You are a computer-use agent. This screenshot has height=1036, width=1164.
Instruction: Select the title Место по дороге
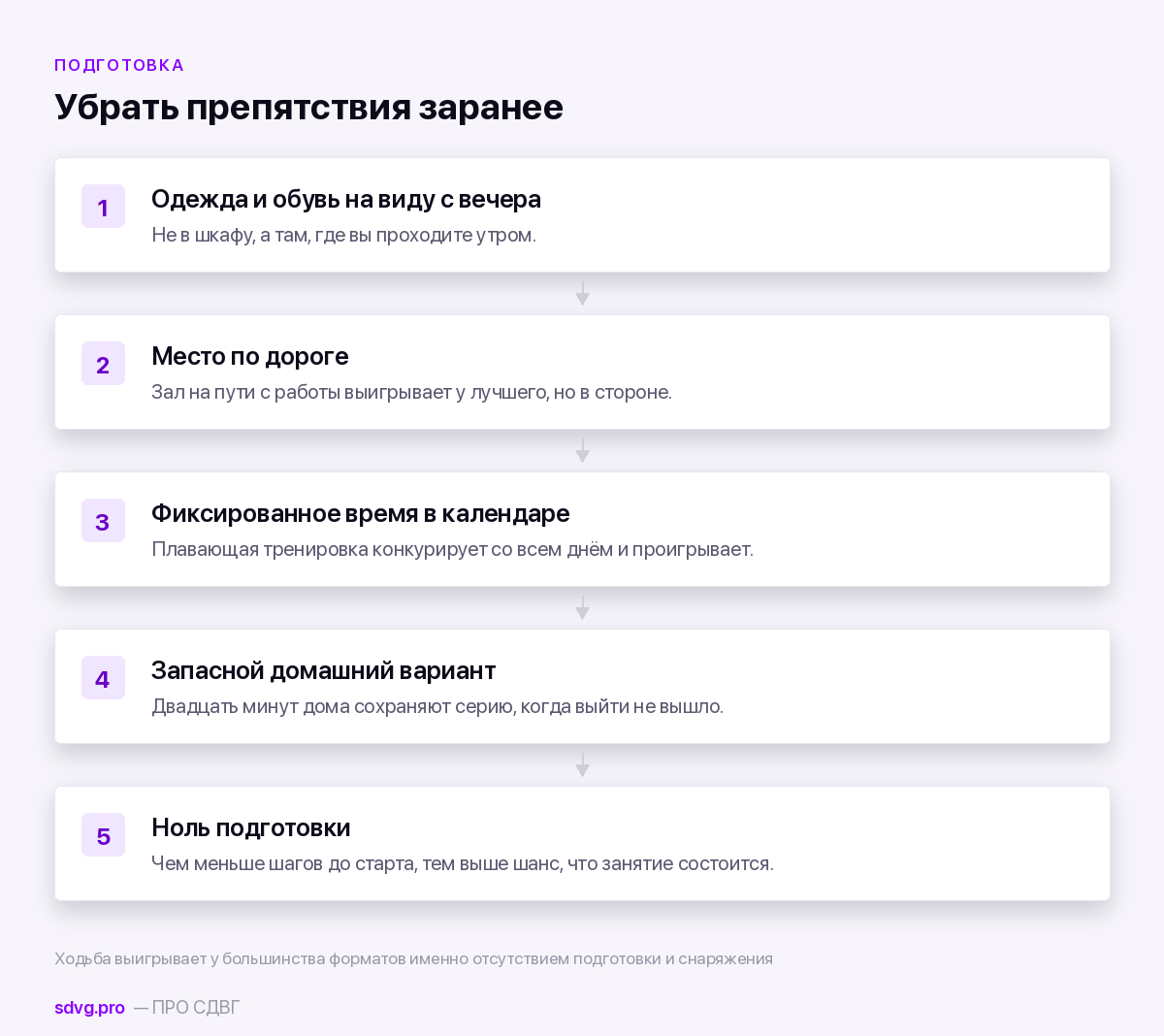click(250, 356)
